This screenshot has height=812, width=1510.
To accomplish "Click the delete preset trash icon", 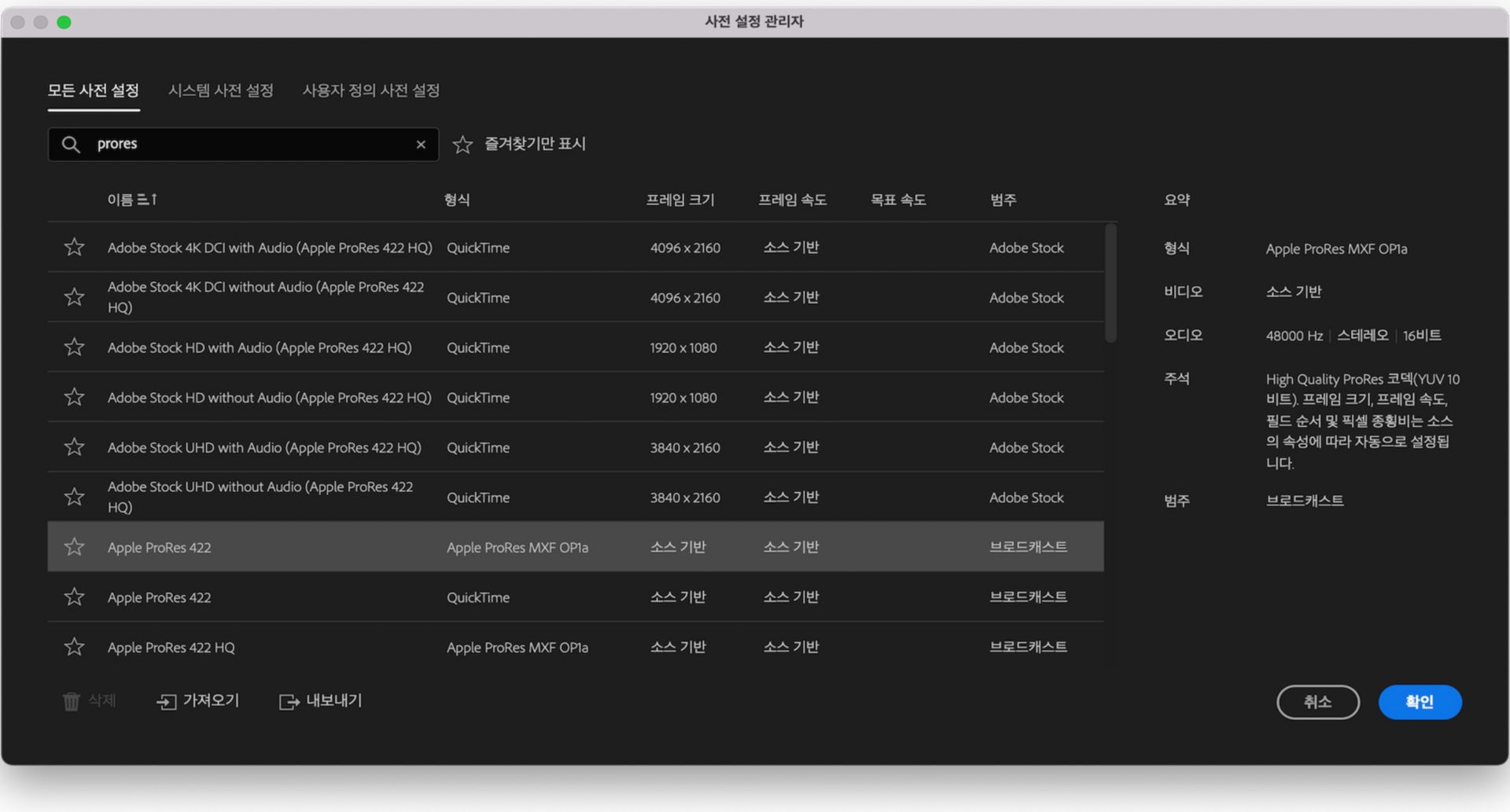I will pos(72,701).
